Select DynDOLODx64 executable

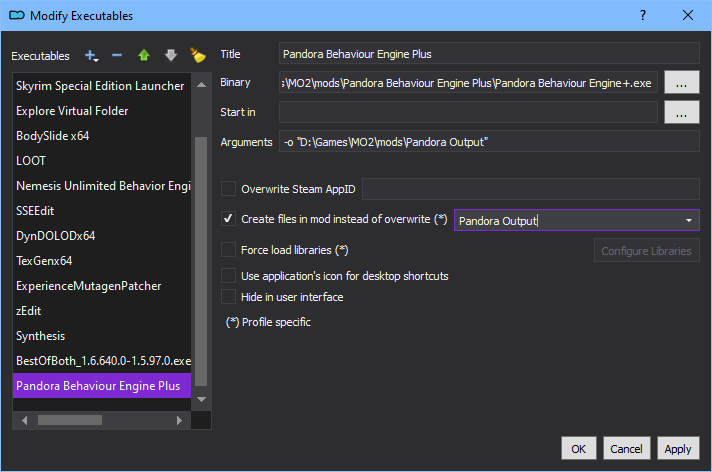(x=102, y=236)
